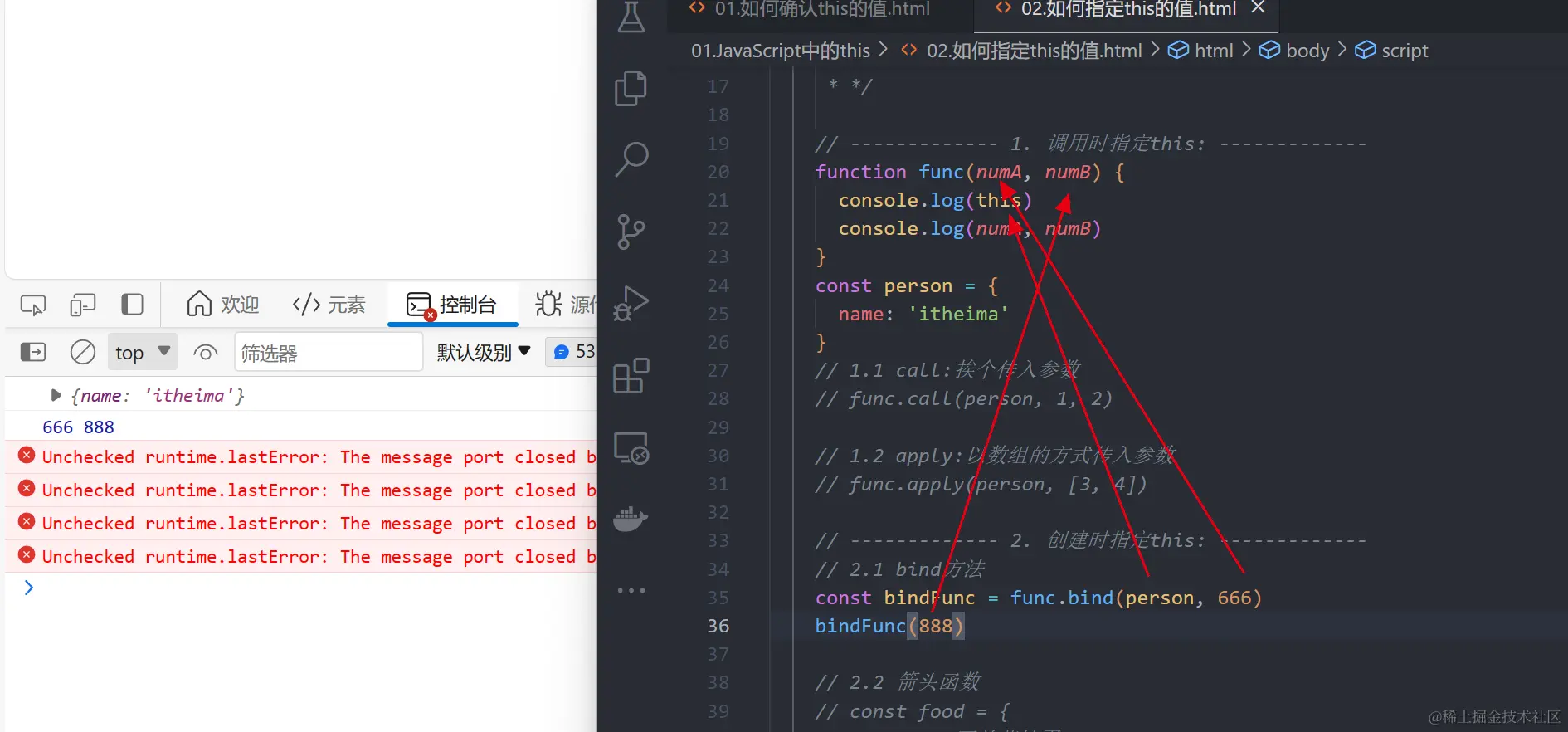
Task: Open the Run and Debug icon
Action: [x=631, y=303]
